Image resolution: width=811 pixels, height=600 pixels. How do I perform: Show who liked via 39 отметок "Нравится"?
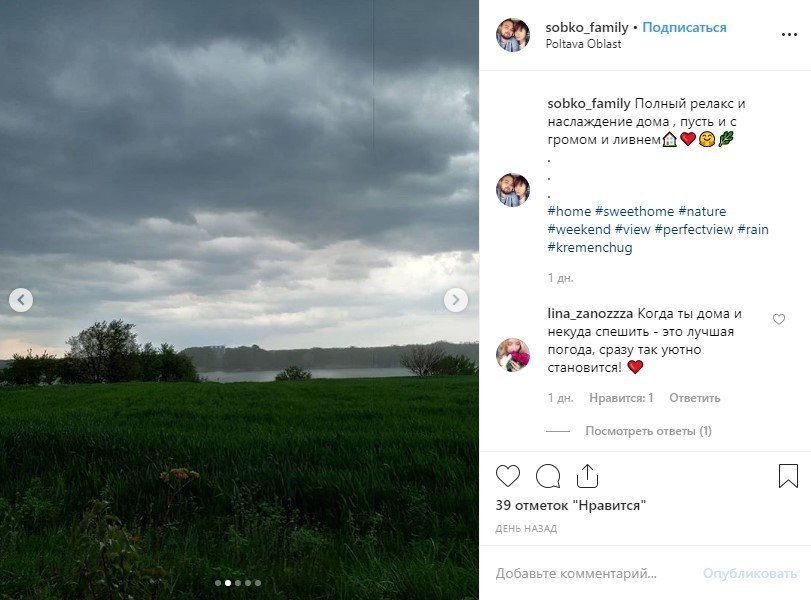click(x=570, y=505)
